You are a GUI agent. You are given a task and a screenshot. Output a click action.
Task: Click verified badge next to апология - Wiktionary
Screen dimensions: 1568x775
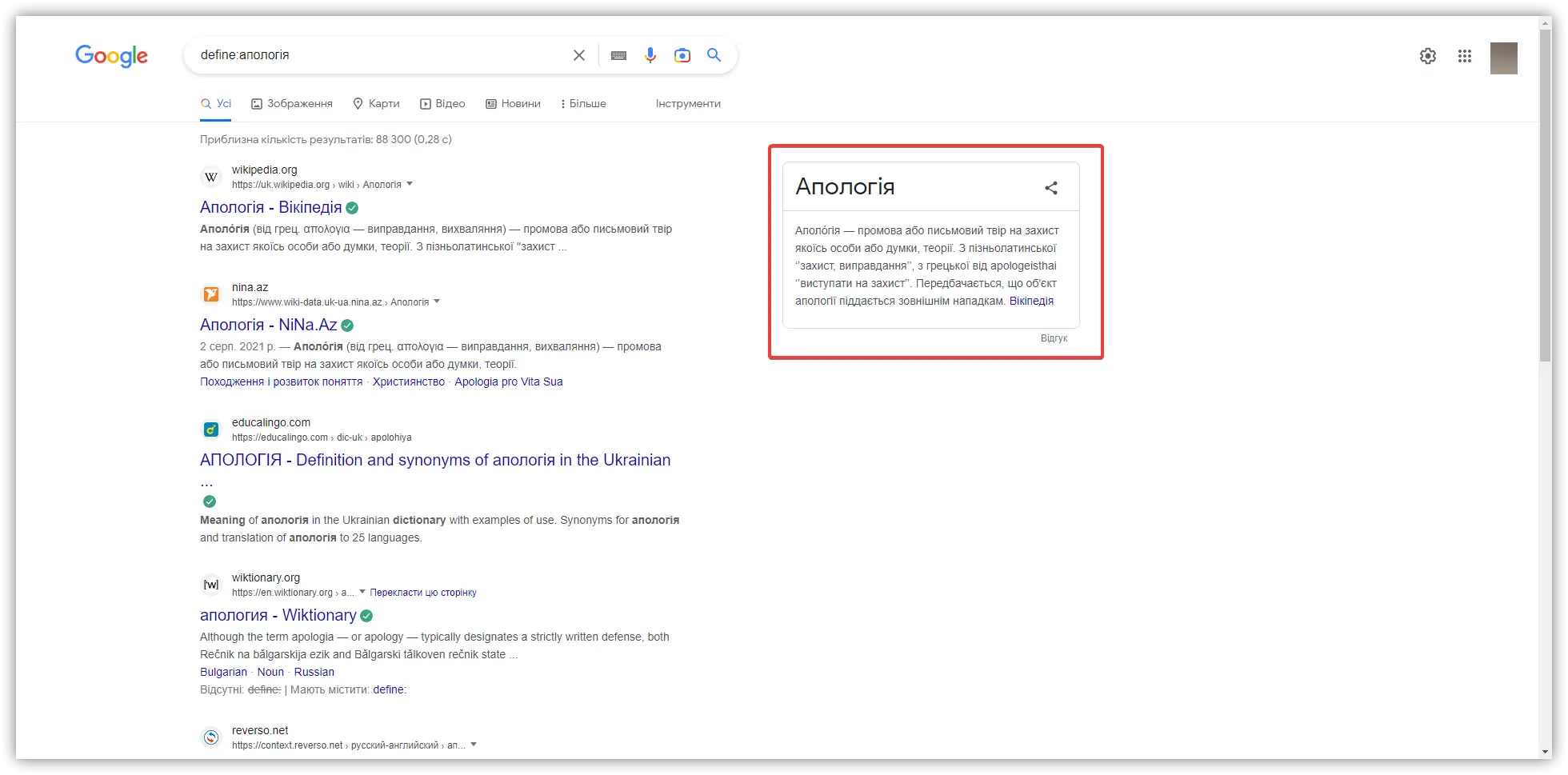(366, 616)
